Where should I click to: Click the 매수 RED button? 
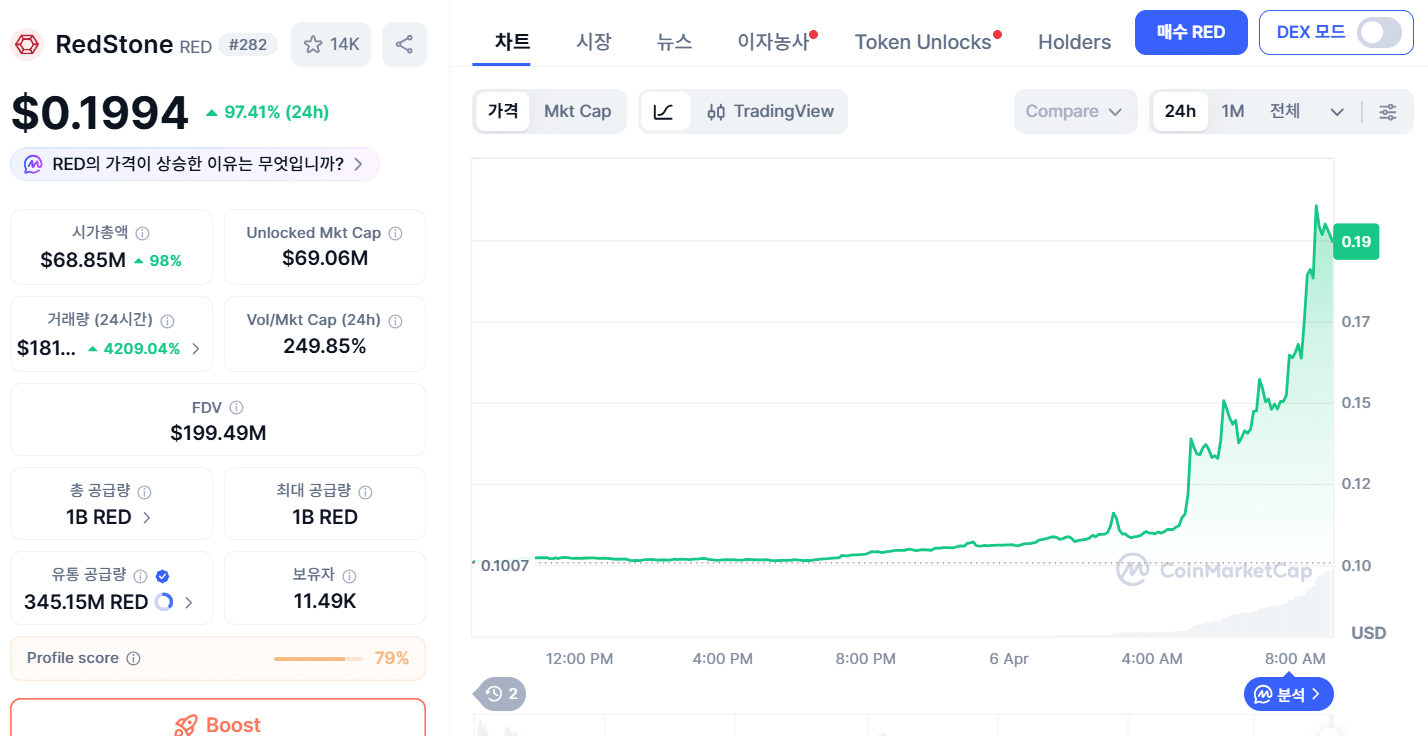[x=1191, y=32]
